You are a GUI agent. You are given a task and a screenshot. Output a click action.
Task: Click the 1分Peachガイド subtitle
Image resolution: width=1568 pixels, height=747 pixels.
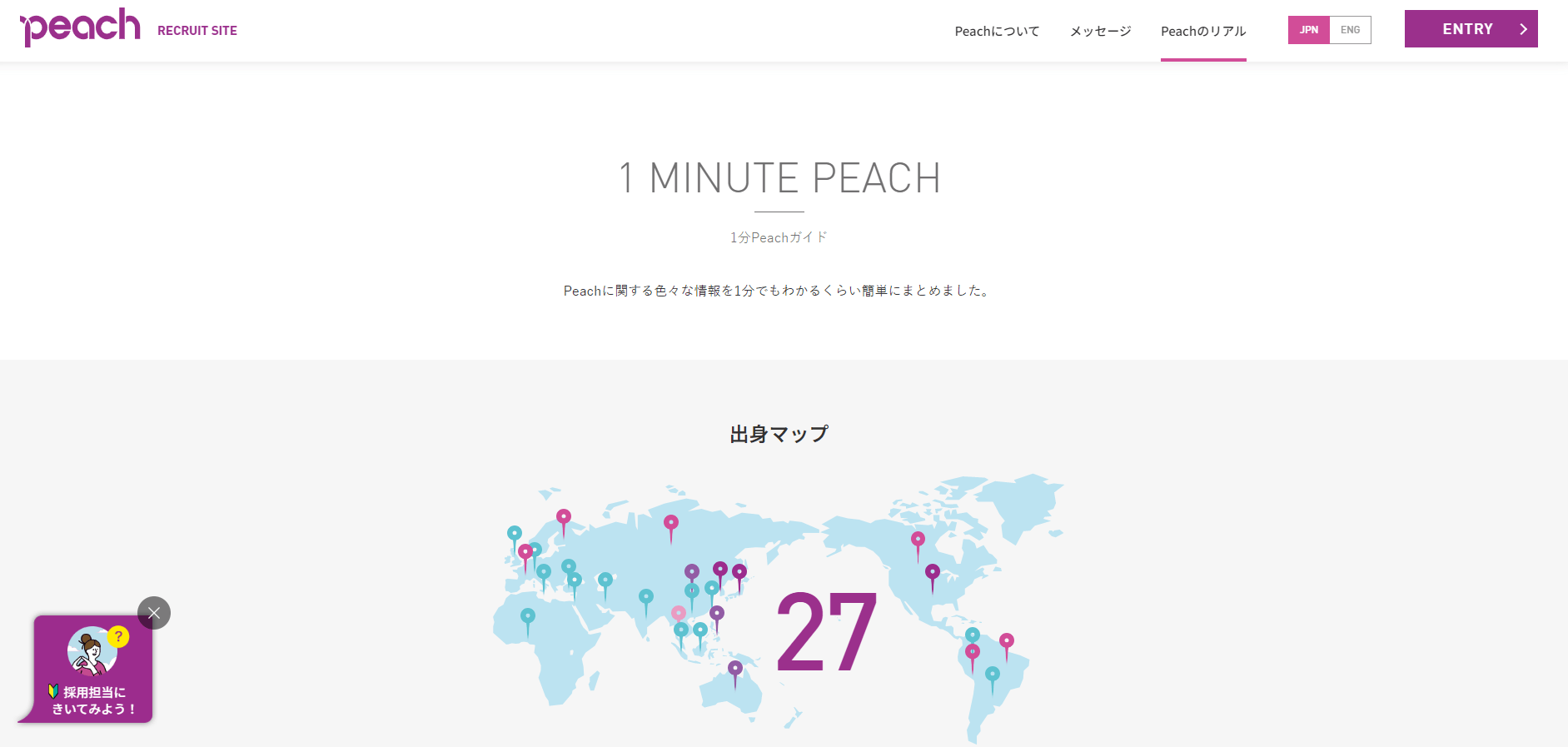pyautogui.click(x=779, y=237)
